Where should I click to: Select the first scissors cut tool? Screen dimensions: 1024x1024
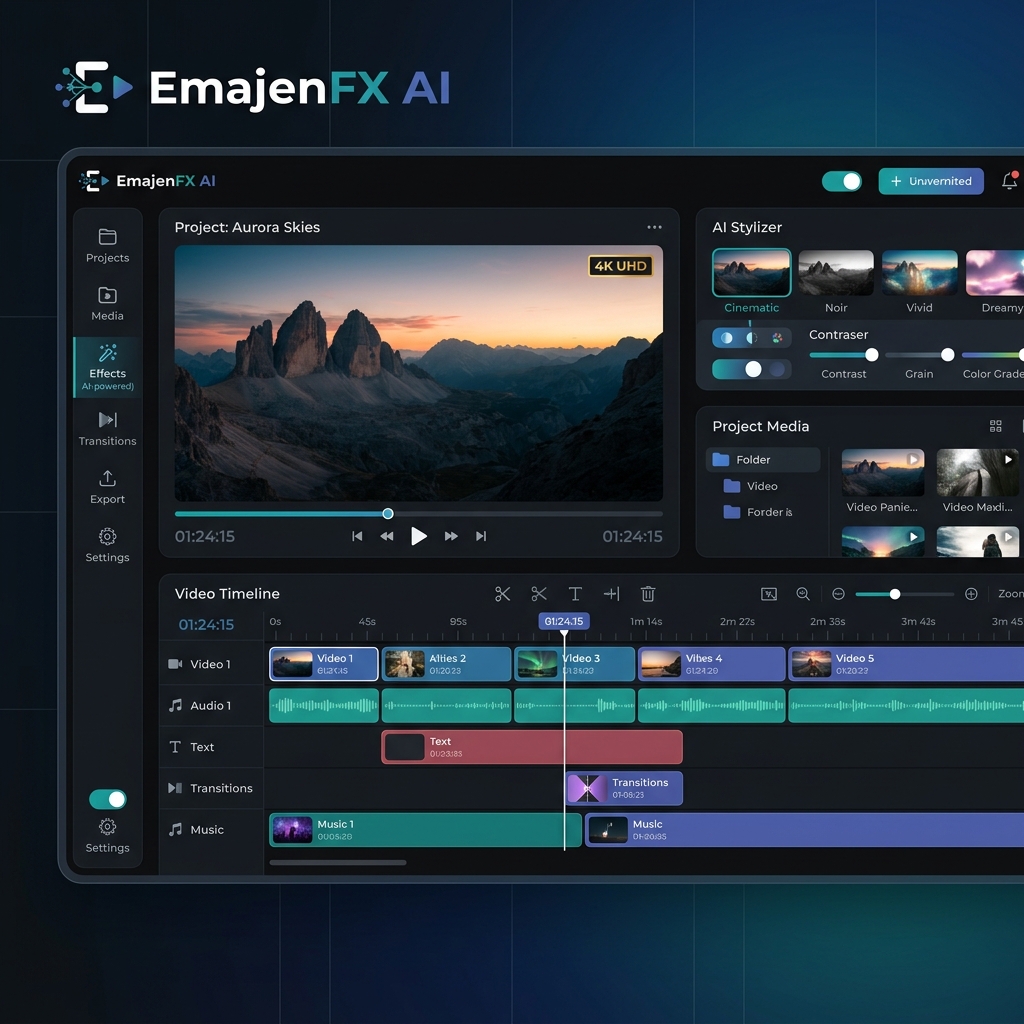502,594
